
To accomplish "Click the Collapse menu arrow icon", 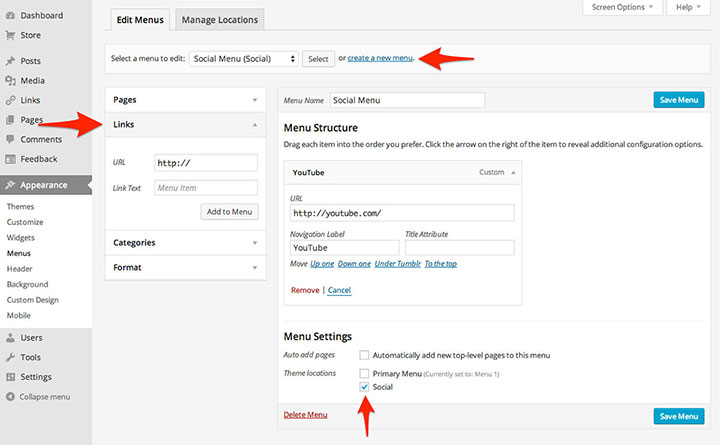I will [x=9, y=397].
